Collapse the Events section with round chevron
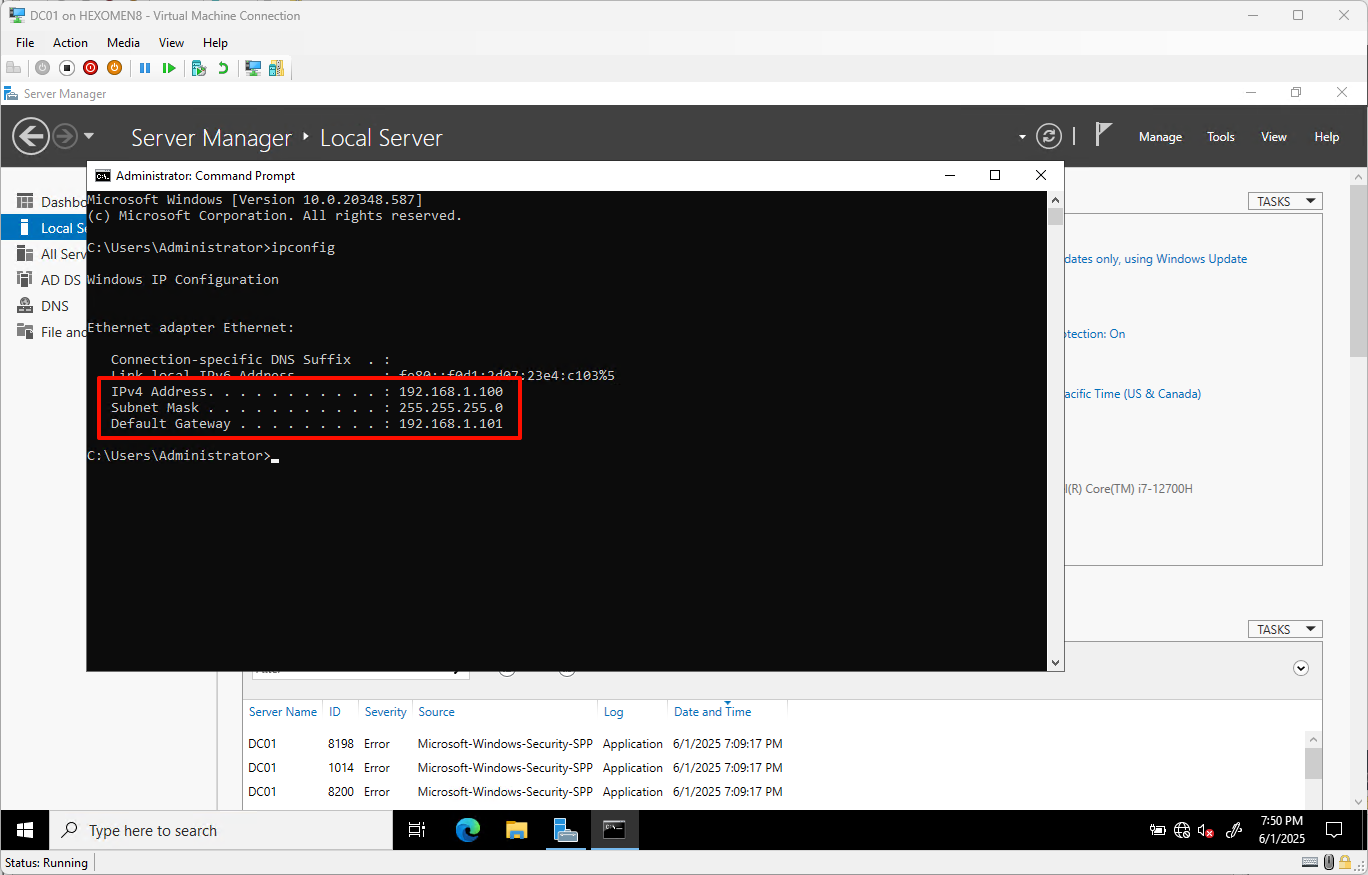This screenshot has width=1368, height=875. point(1301,668)
